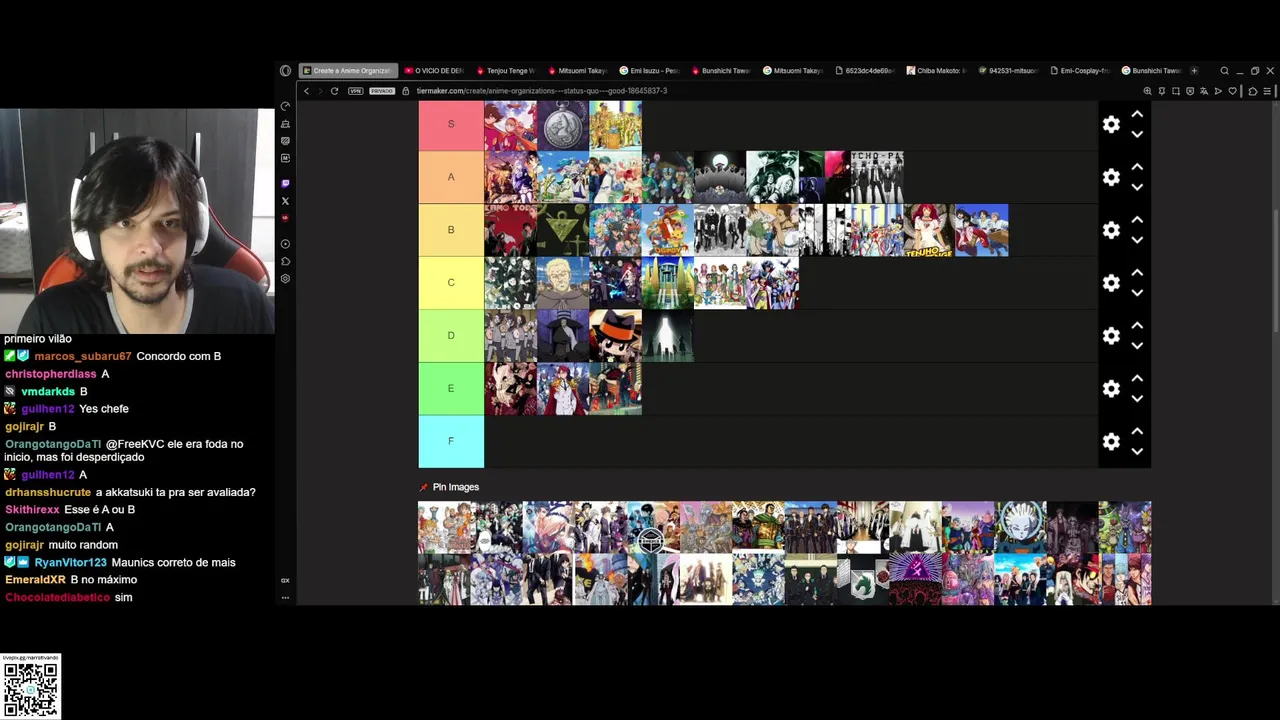Open the Easy Setup lines icon
Viewport: 1280px width, 720px height.
(x=1267, y=91)
